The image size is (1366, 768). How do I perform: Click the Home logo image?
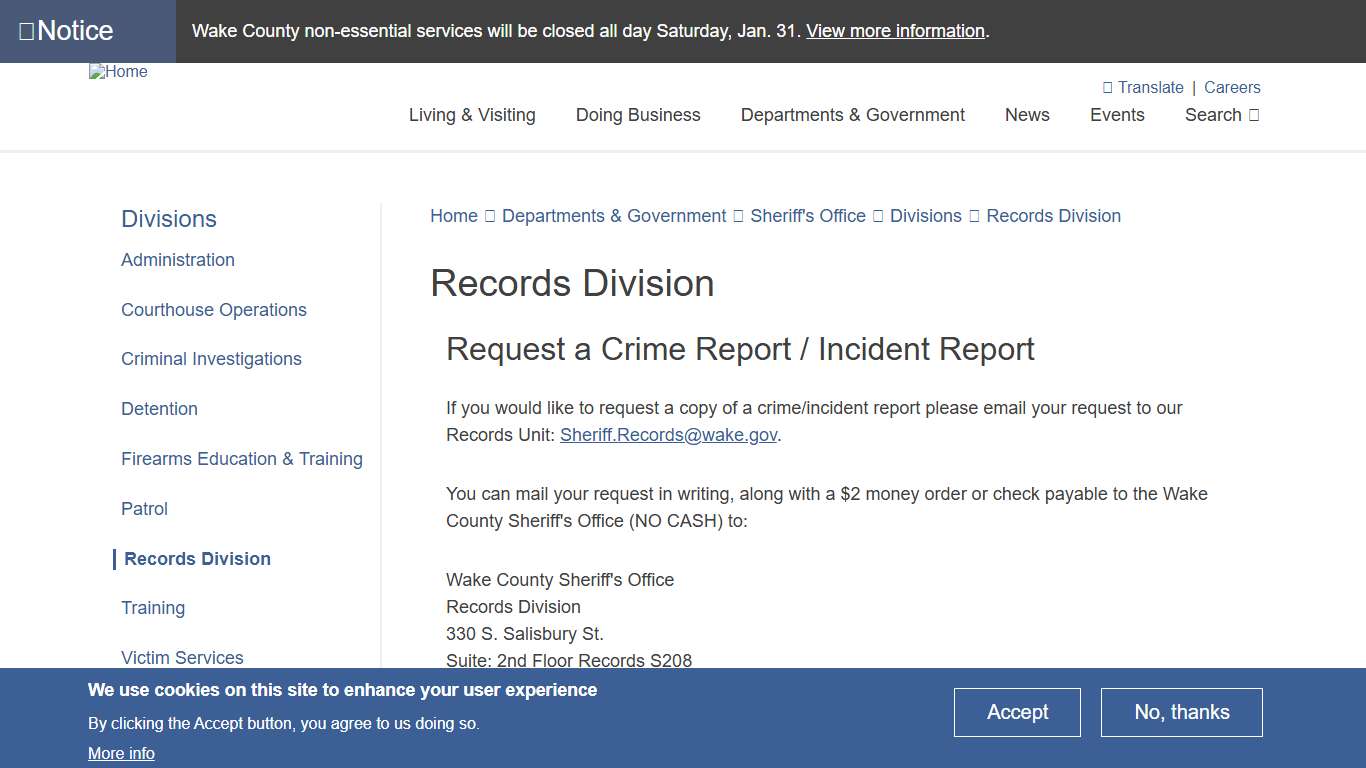(118, 71)
